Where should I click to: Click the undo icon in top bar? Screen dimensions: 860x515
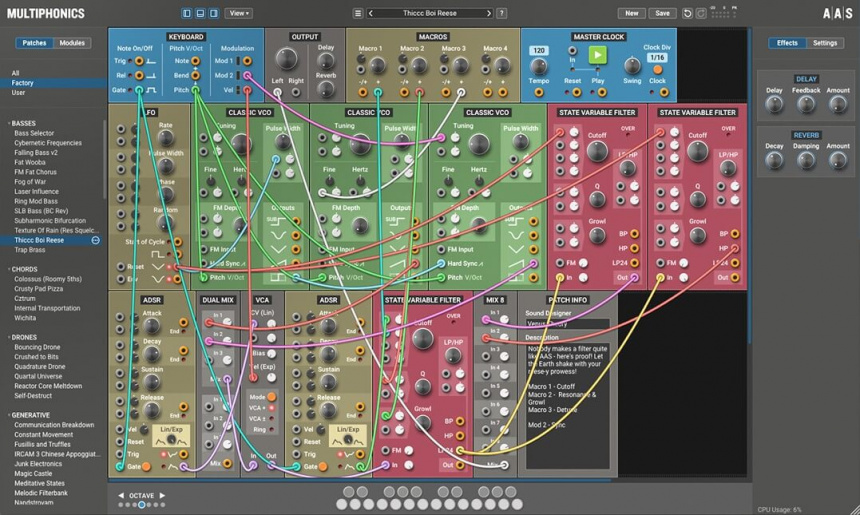pyautogui.click(x=686, y=14)
